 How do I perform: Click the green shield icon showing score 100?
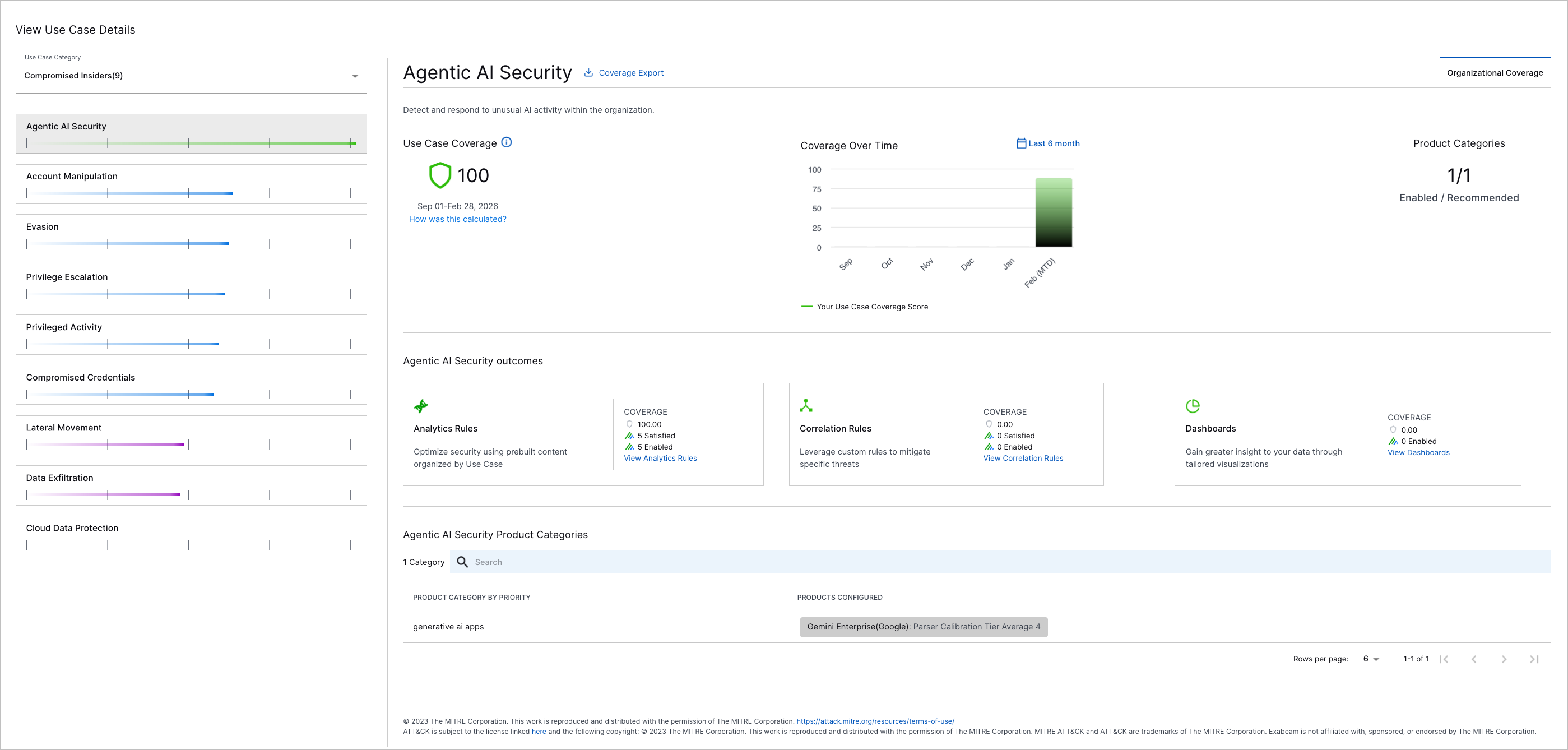coord(440,175)
